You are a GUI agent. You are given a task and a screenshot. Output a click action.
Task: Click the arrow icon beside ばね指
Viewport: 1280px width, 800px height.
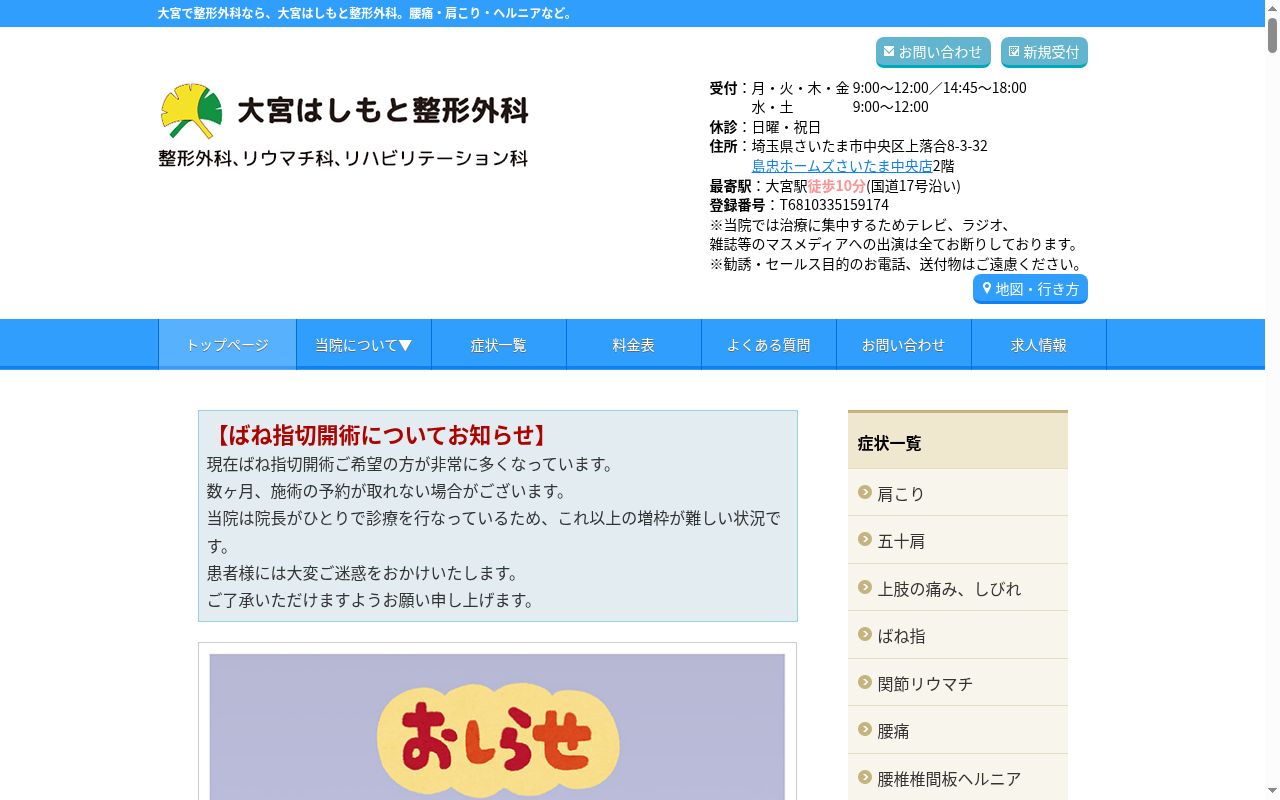pyautogui.click(x=865, y=634)
